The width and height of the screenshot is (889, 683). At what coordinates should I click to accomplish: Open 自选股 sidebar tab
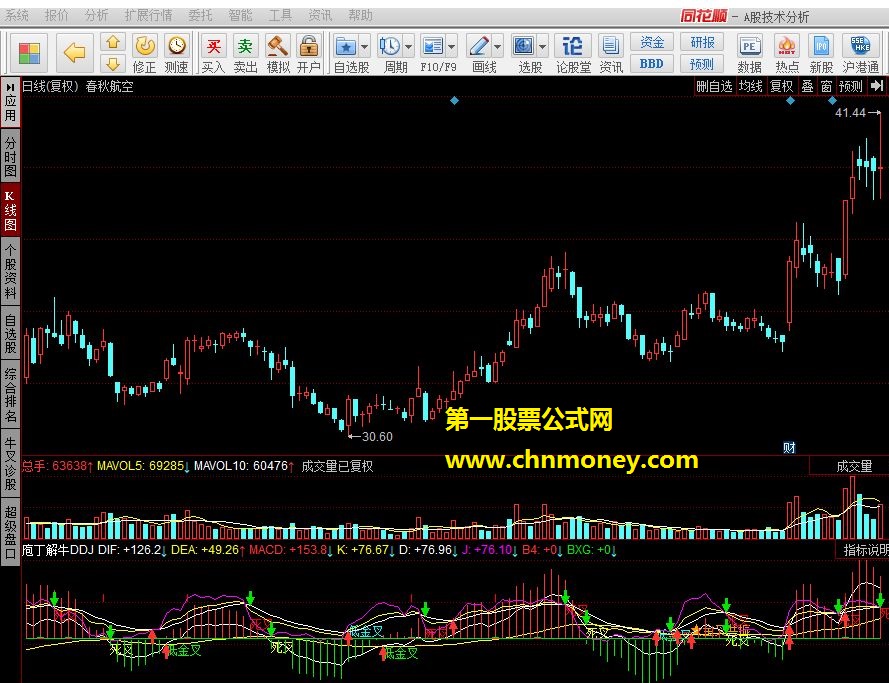[x=10, y=334]
